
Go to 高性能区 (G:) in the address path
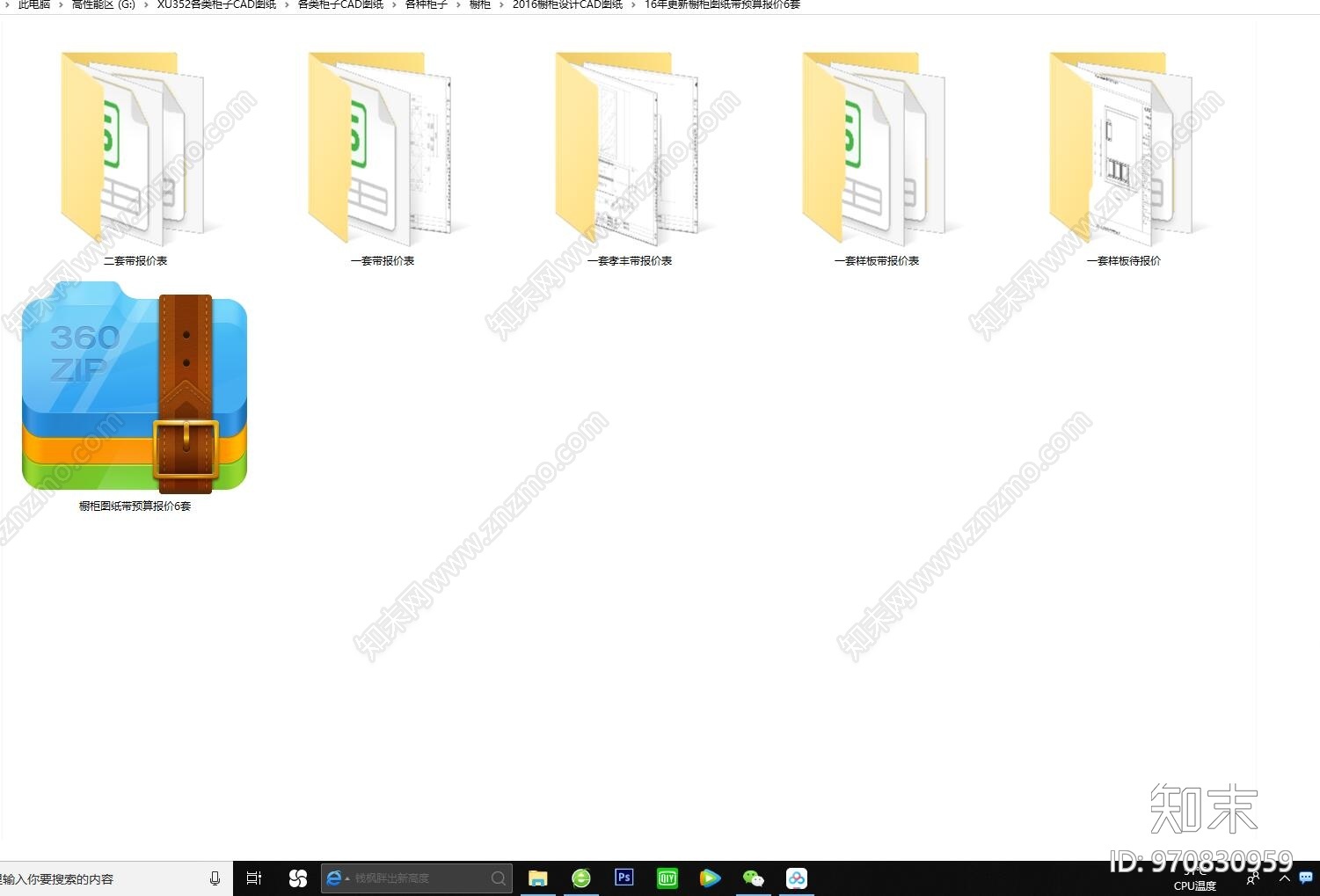(104, 4)
